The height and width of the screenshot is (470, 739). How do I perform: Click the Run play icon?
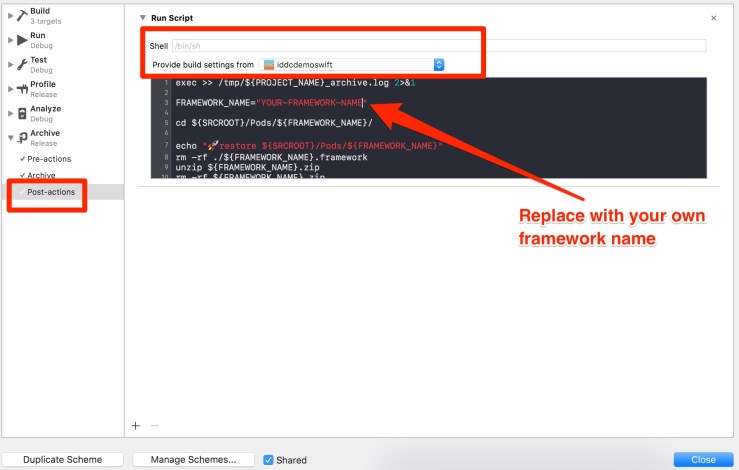(21, 39)
